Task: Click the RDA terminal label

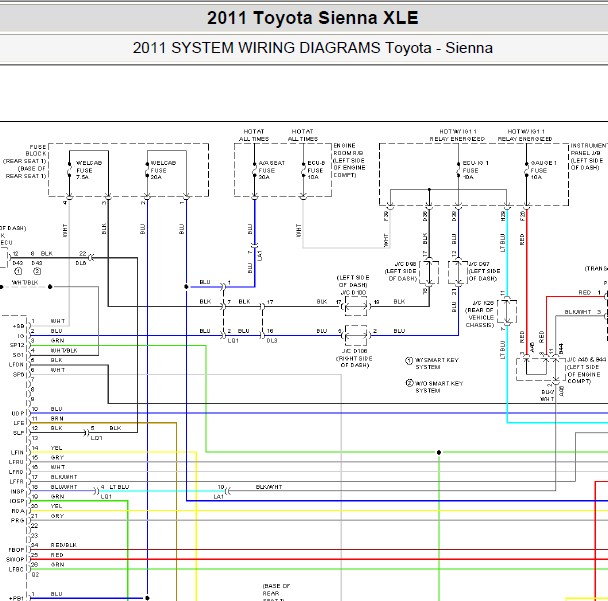Action: (x=18, y=511)
